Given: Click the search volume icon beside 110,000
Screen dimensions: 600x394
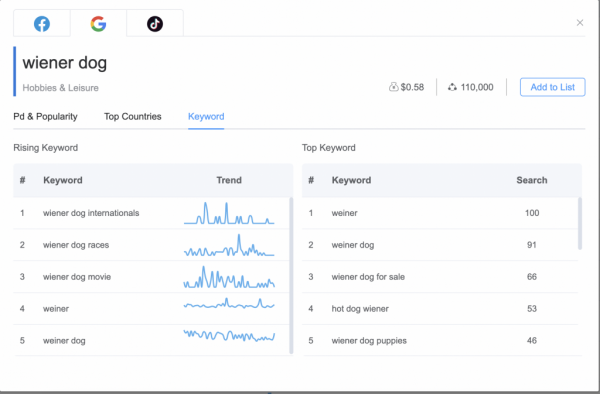Looking at the screenshot, I should (452, 87).
